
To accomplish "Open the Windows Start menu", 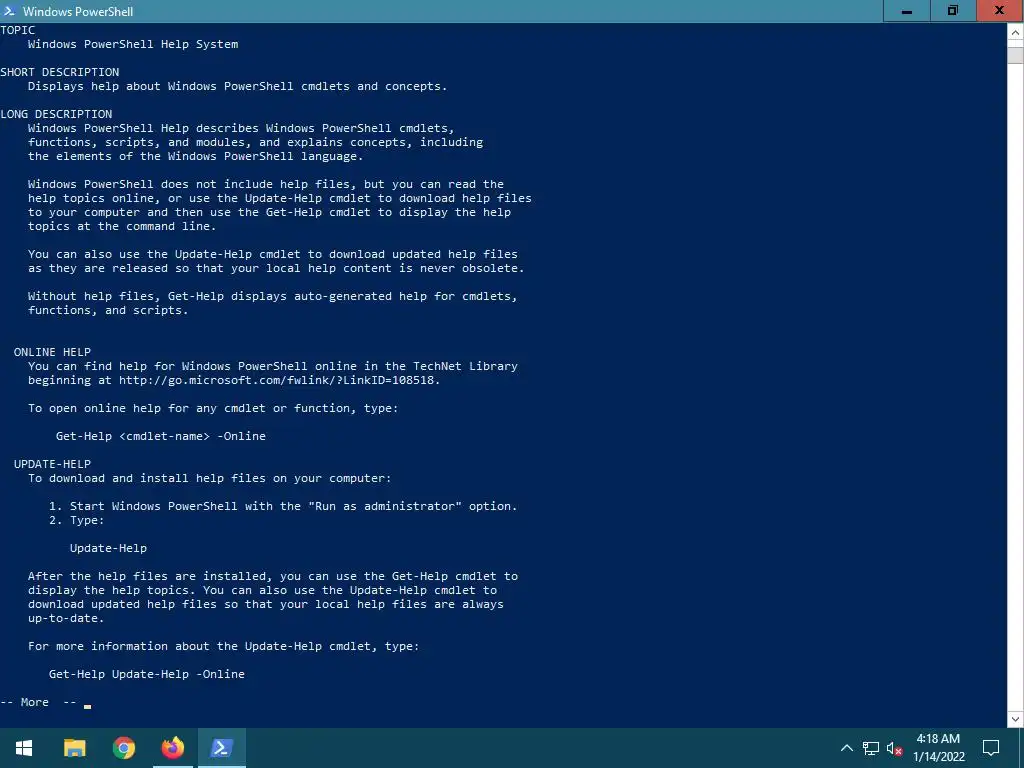I will (24, 748).
